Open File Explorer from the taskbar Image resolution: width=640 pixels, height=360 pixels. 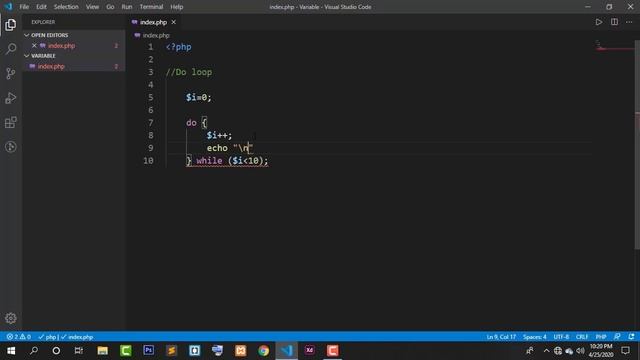102,351
